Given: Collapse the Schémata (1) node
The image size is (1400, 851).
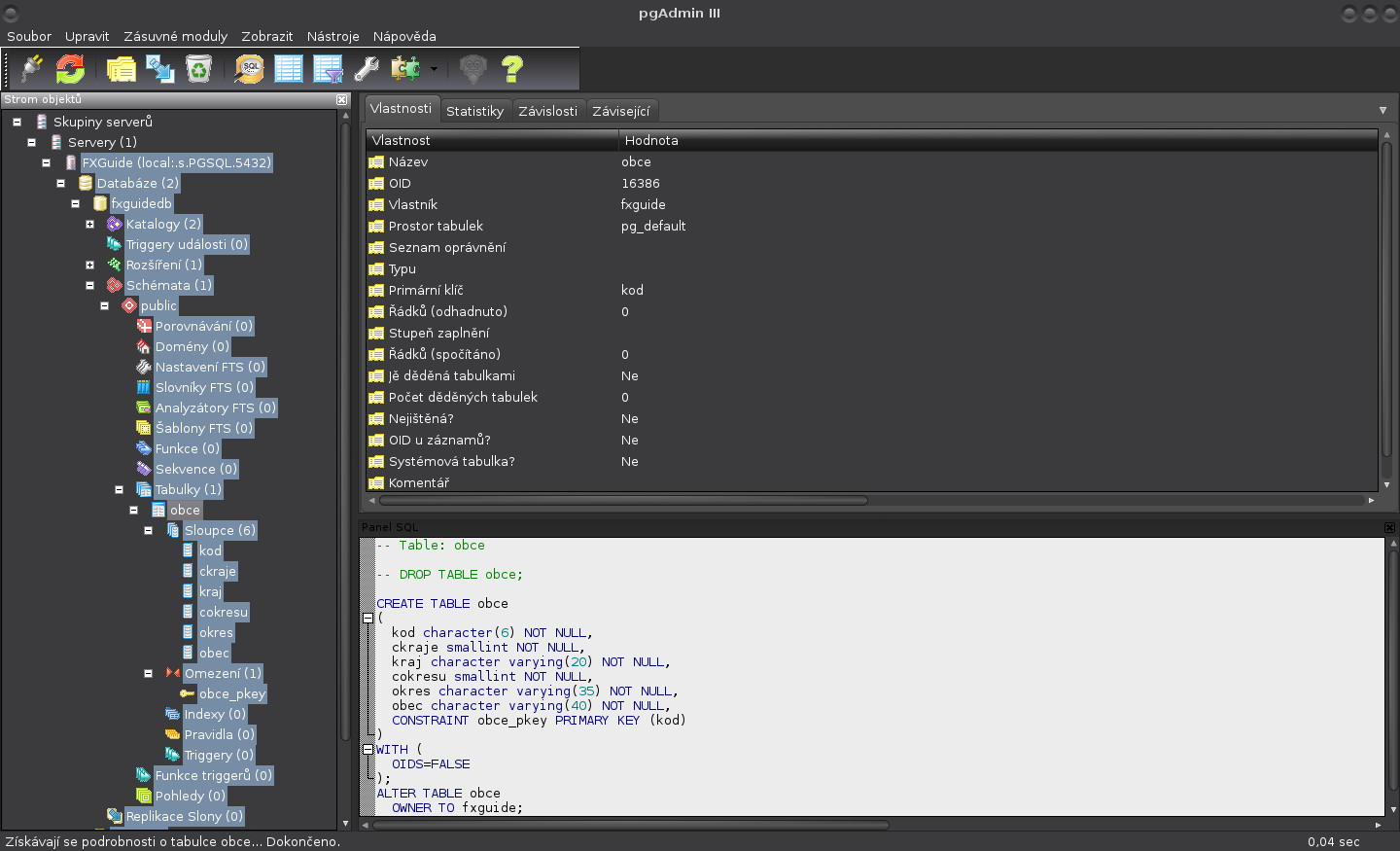Looking at the screenshot, I should click(x=89, y=285).
